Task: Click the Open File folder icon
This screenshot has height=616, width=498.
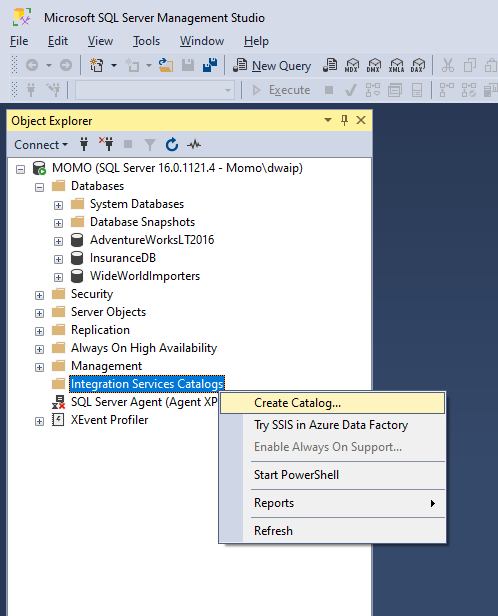Action: (166, 66)
